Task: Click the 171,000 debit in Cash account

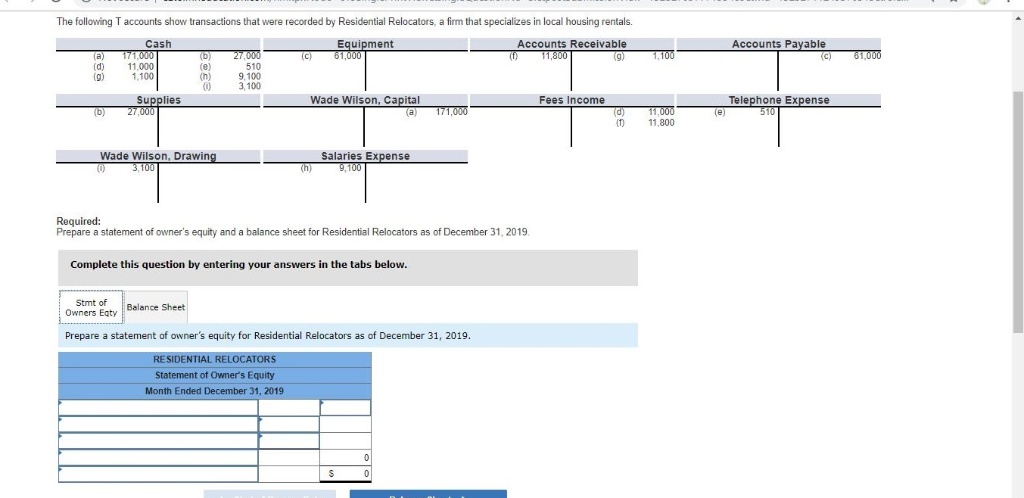Action: point(138,56)
